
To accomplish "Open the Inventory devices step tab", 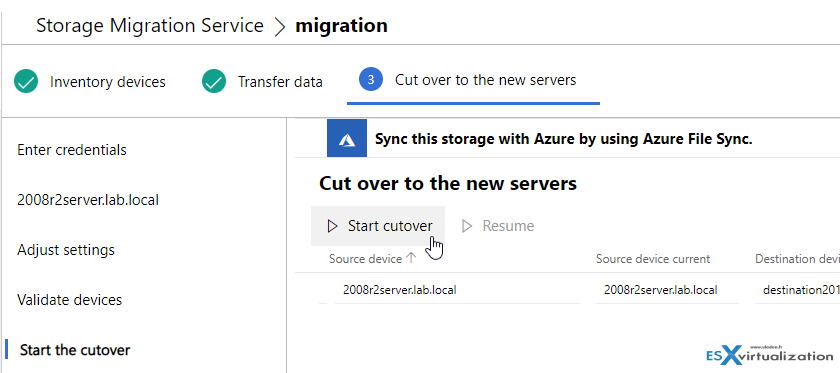I will point(90,82).
